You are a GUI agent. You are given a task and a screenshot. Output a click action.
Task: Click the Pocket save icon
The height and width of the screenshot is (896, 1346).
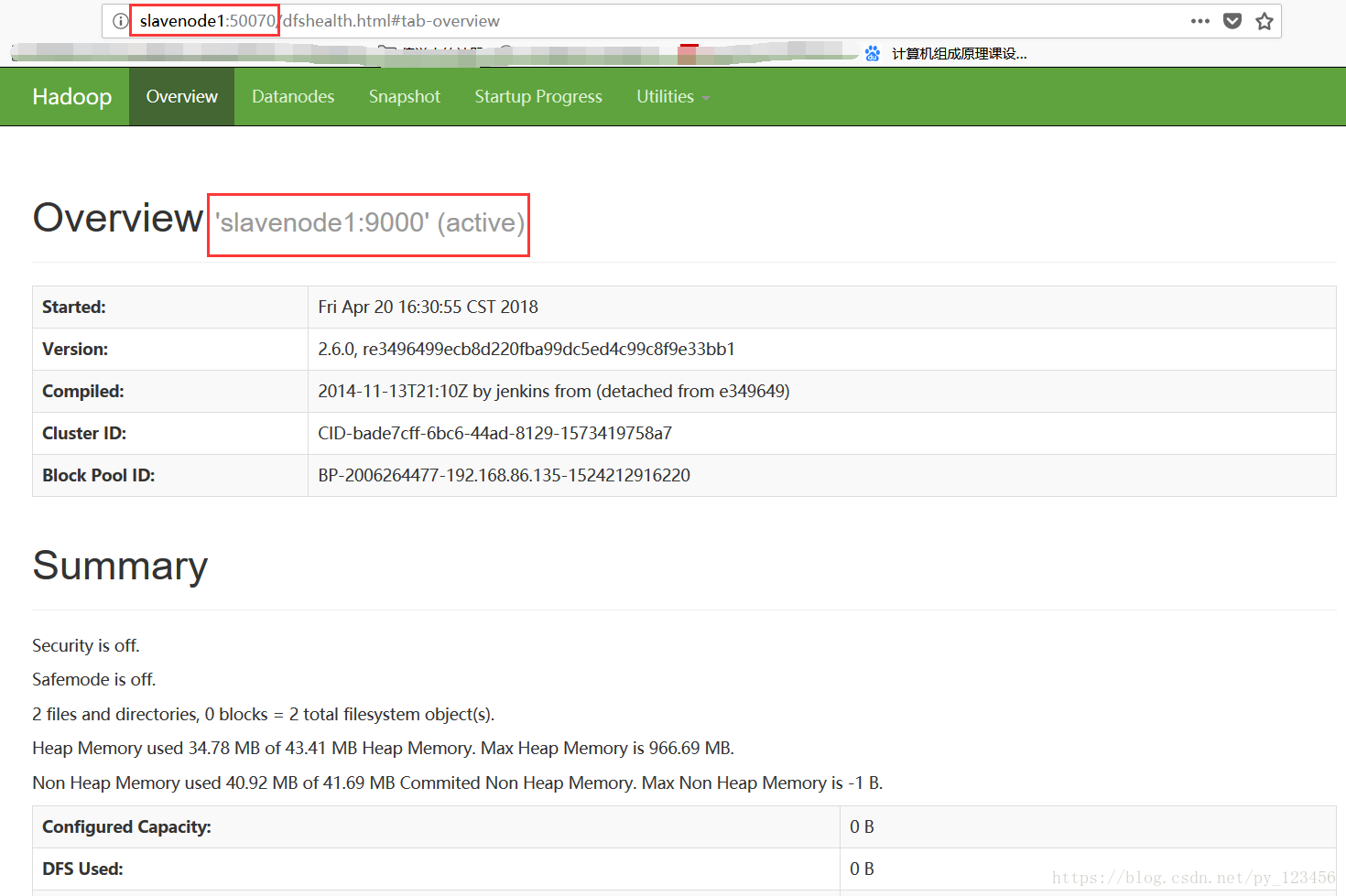[x=1232, y=21]
